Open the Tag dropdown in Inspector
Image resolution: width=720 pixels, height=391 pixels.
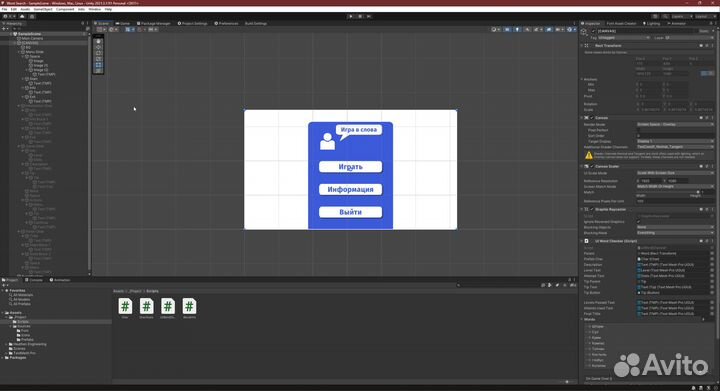[x=624, y=38]
